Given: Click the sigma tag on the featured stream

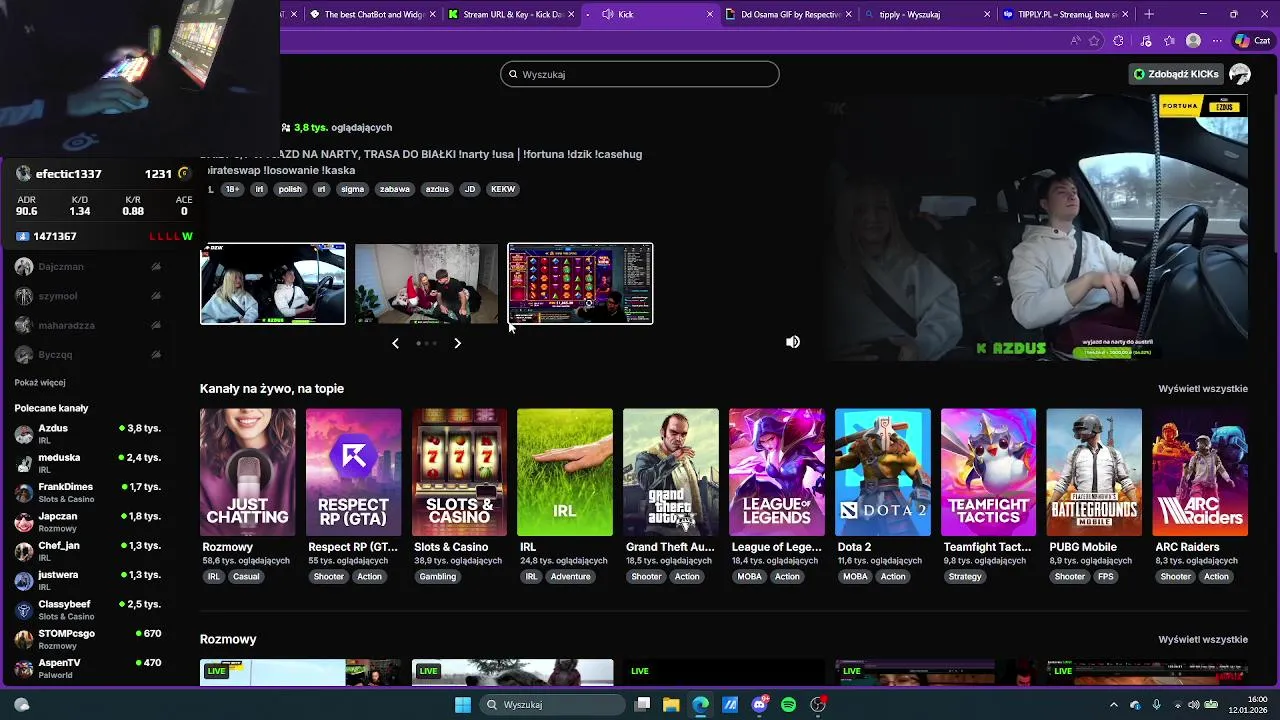Looking at the screenshot, I should (353, 189).
